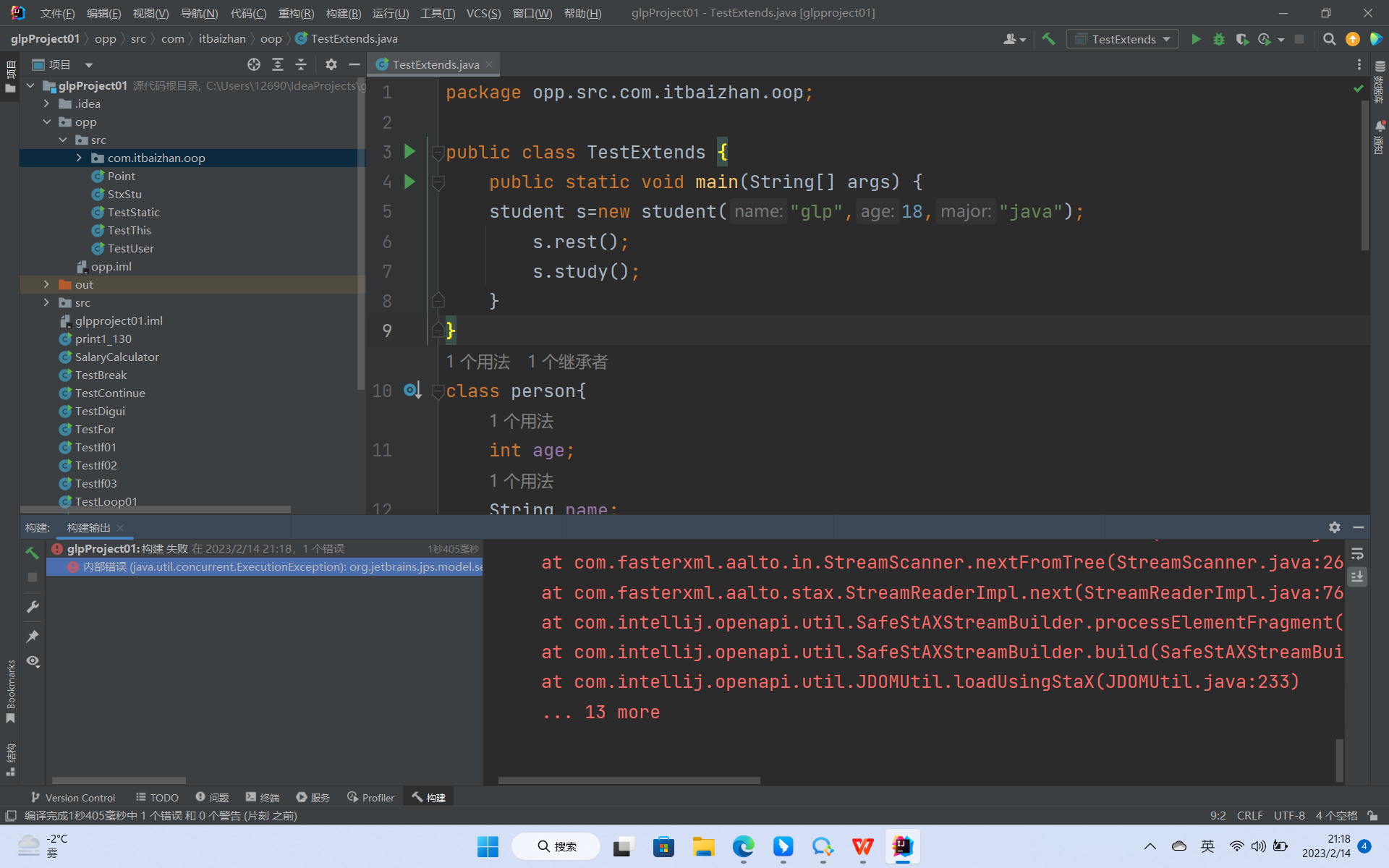Screen dimensions: 1389x868
Task: Open Version Control tool window
Action: [x=72, y=797]
